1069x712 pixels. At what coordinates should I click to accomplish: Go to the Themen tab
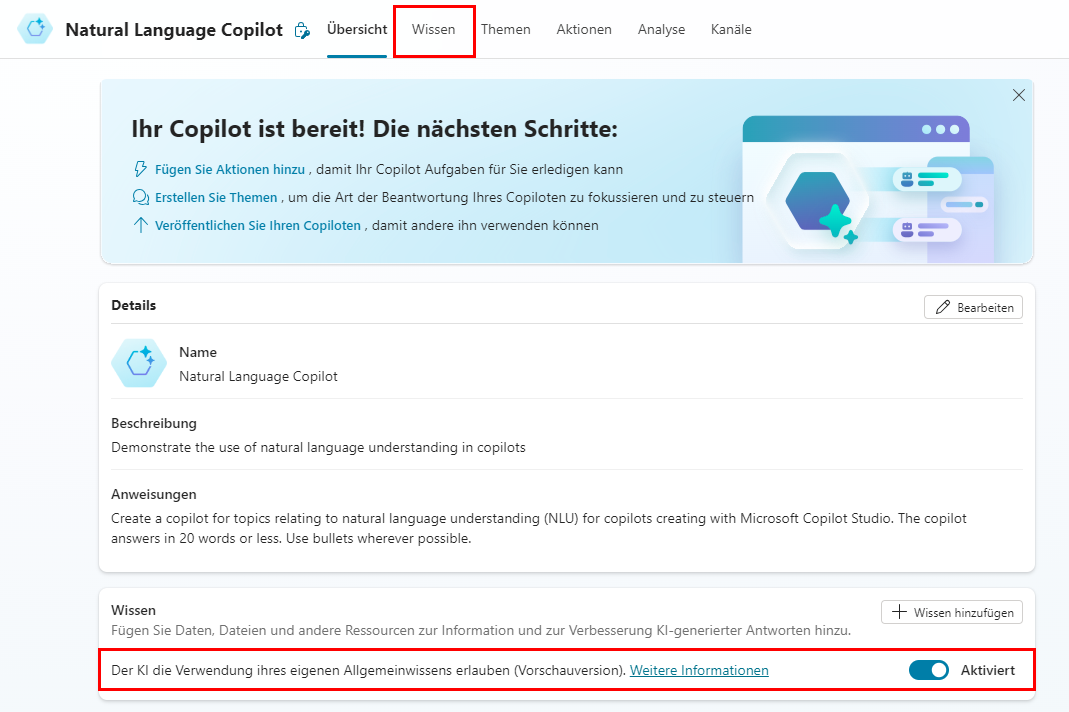point(505,30)
